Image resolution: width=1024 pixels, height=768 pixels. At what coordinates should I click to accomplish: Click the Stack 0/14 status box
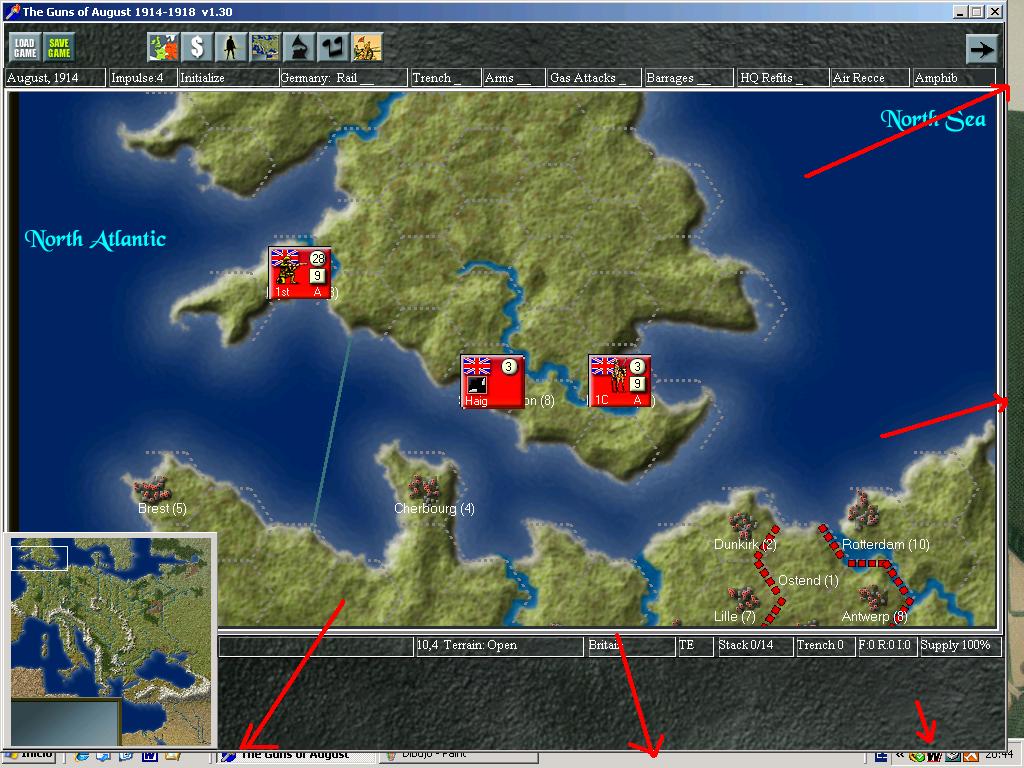click(754, 646)
